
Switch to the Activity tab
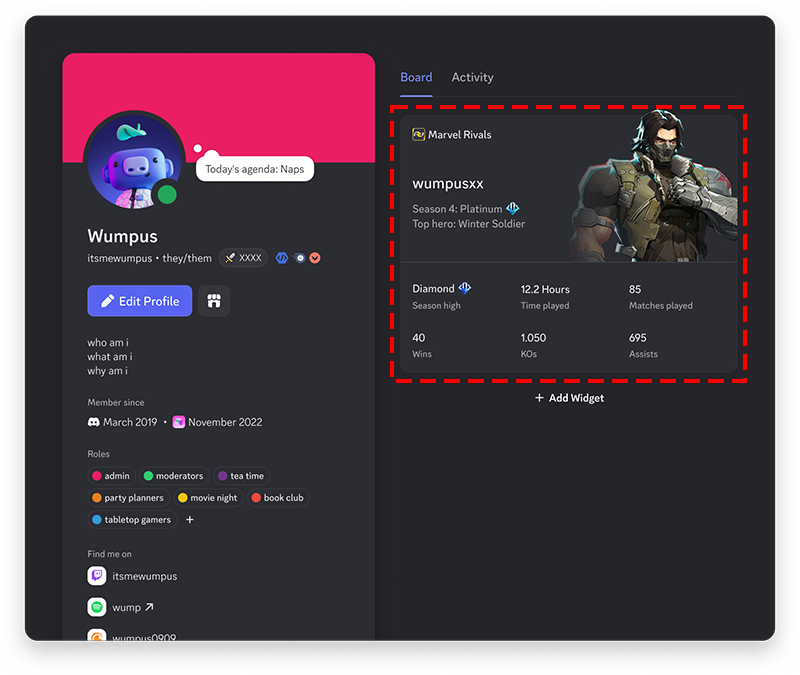click(472, 77)
